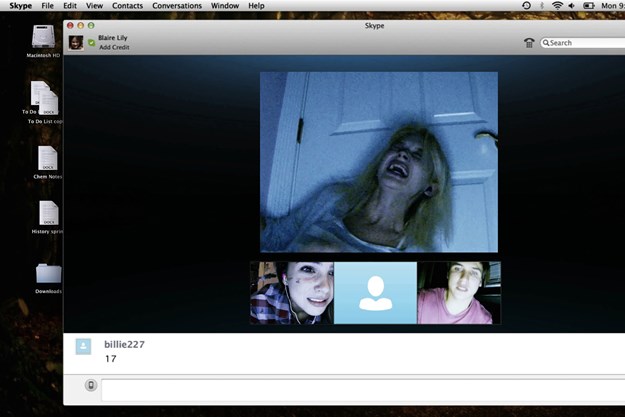Click the billie227 chat avatar icon
This screenshot has height=417, width=625.
83,346
